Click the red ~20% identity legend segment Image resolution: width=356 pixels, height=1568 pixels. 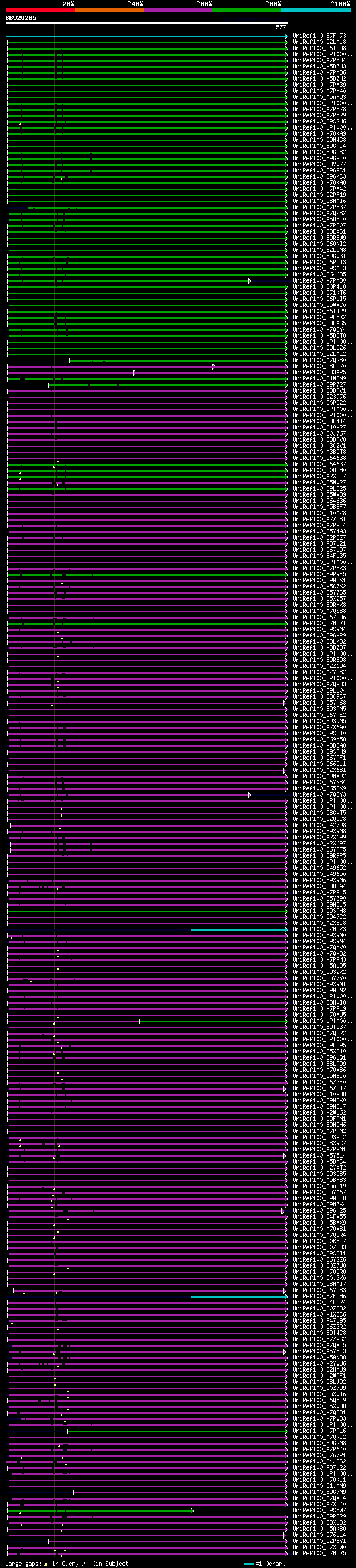point(39,10)
